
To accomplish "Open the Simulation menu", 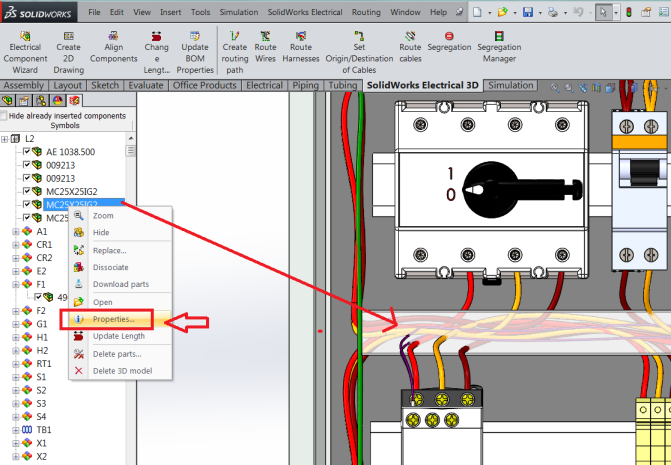I will click(x=239, y=12).
